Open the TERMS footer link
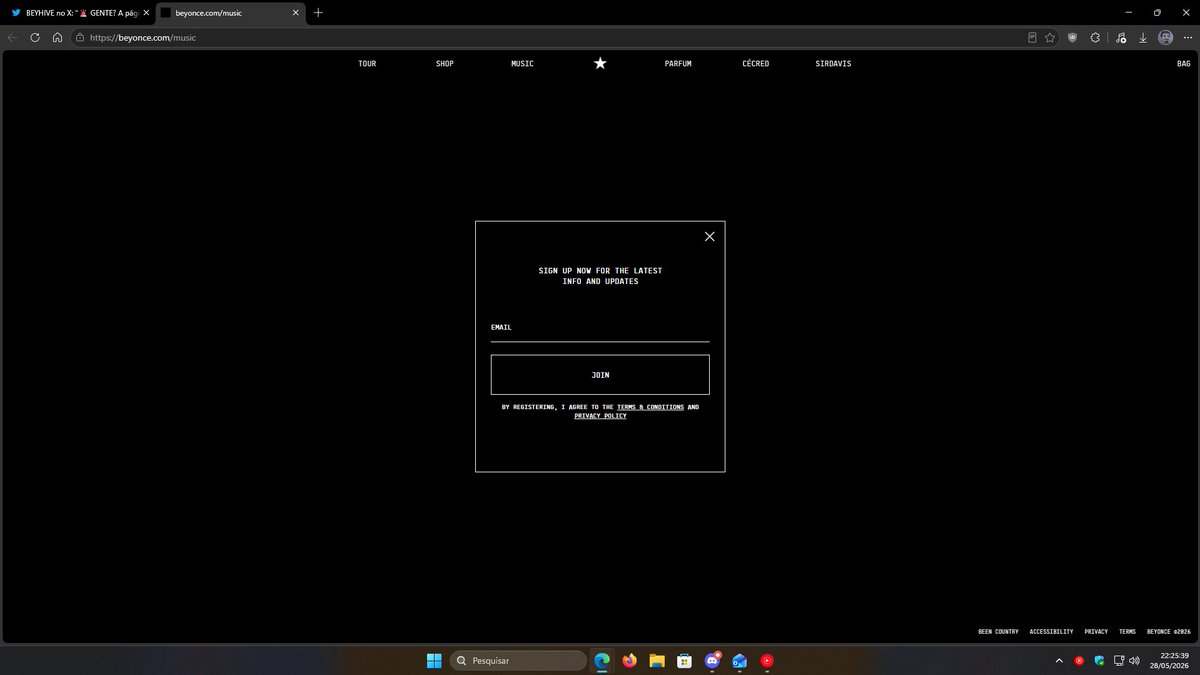Viewport: 1200px width, 675px height. (x=1127, y=631)
